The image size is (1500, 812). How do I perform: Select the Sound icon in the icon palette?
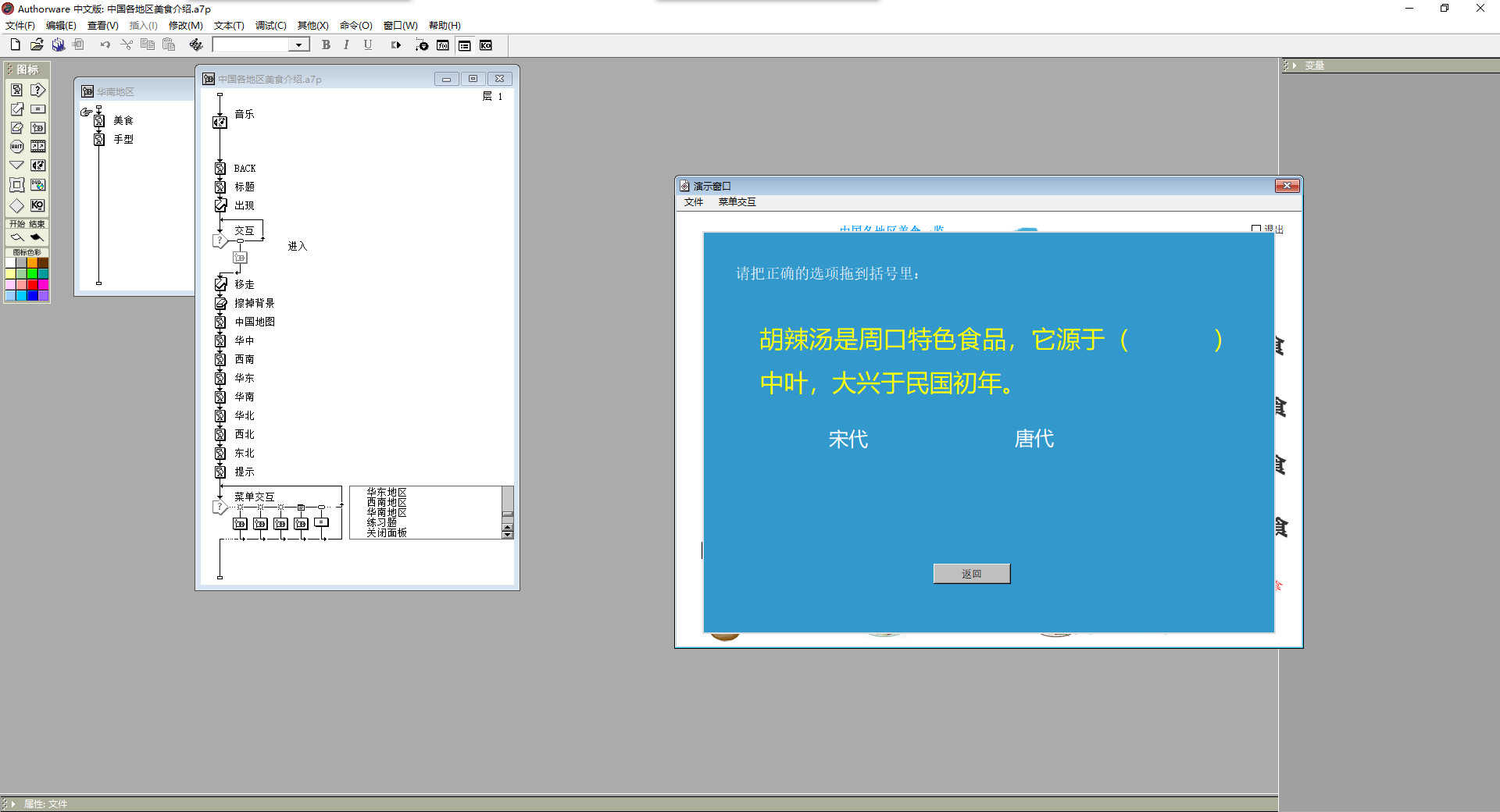pyautogui.click(x=37, y=166)
